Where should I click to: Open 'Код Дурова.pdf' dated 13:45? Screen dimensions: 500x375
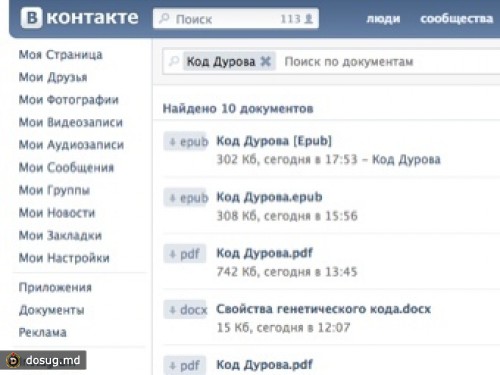coord(265,253)
